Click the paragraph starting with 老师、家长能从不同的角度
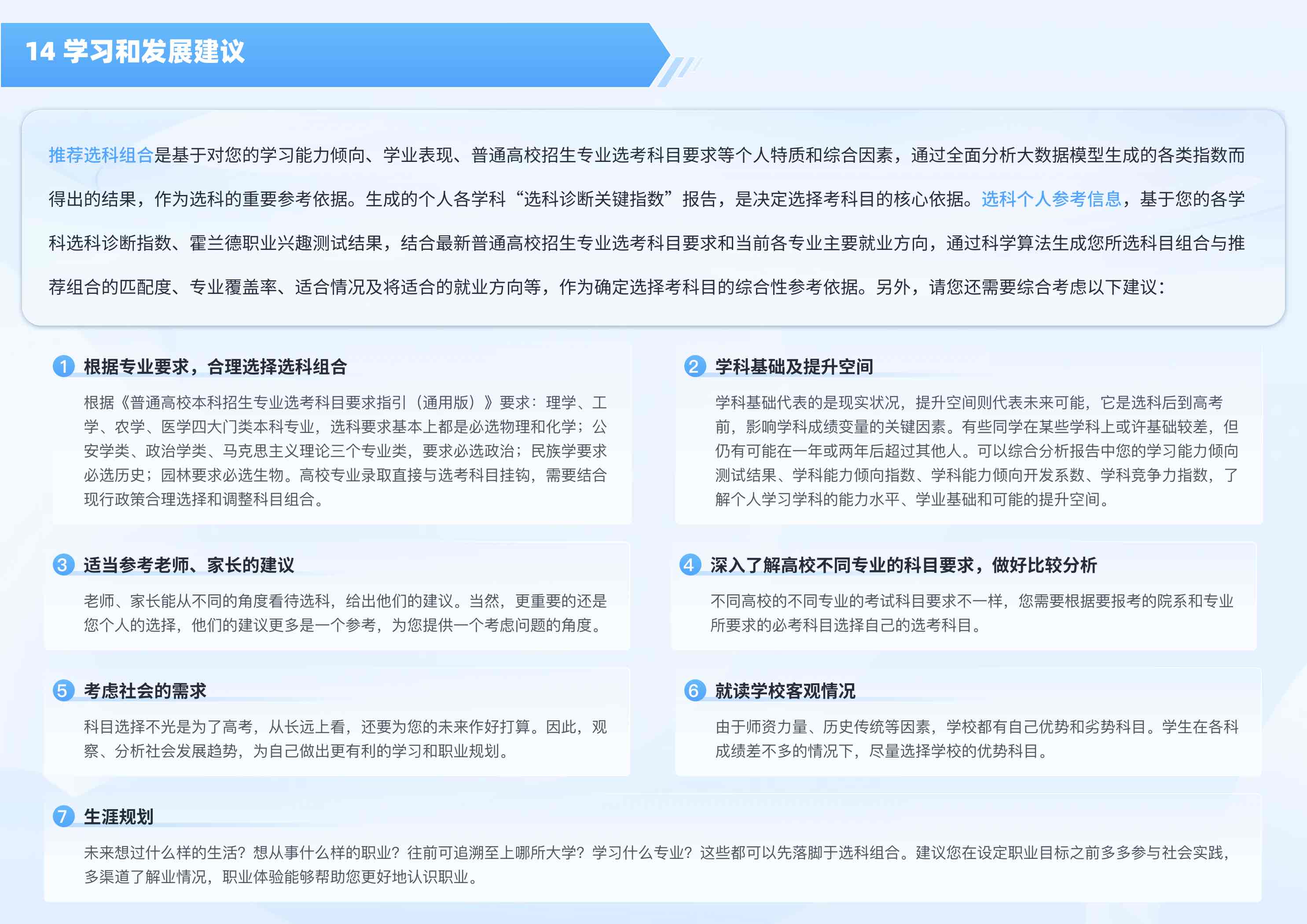Screen dimensions: 1307x924 [x=345, y=613]
